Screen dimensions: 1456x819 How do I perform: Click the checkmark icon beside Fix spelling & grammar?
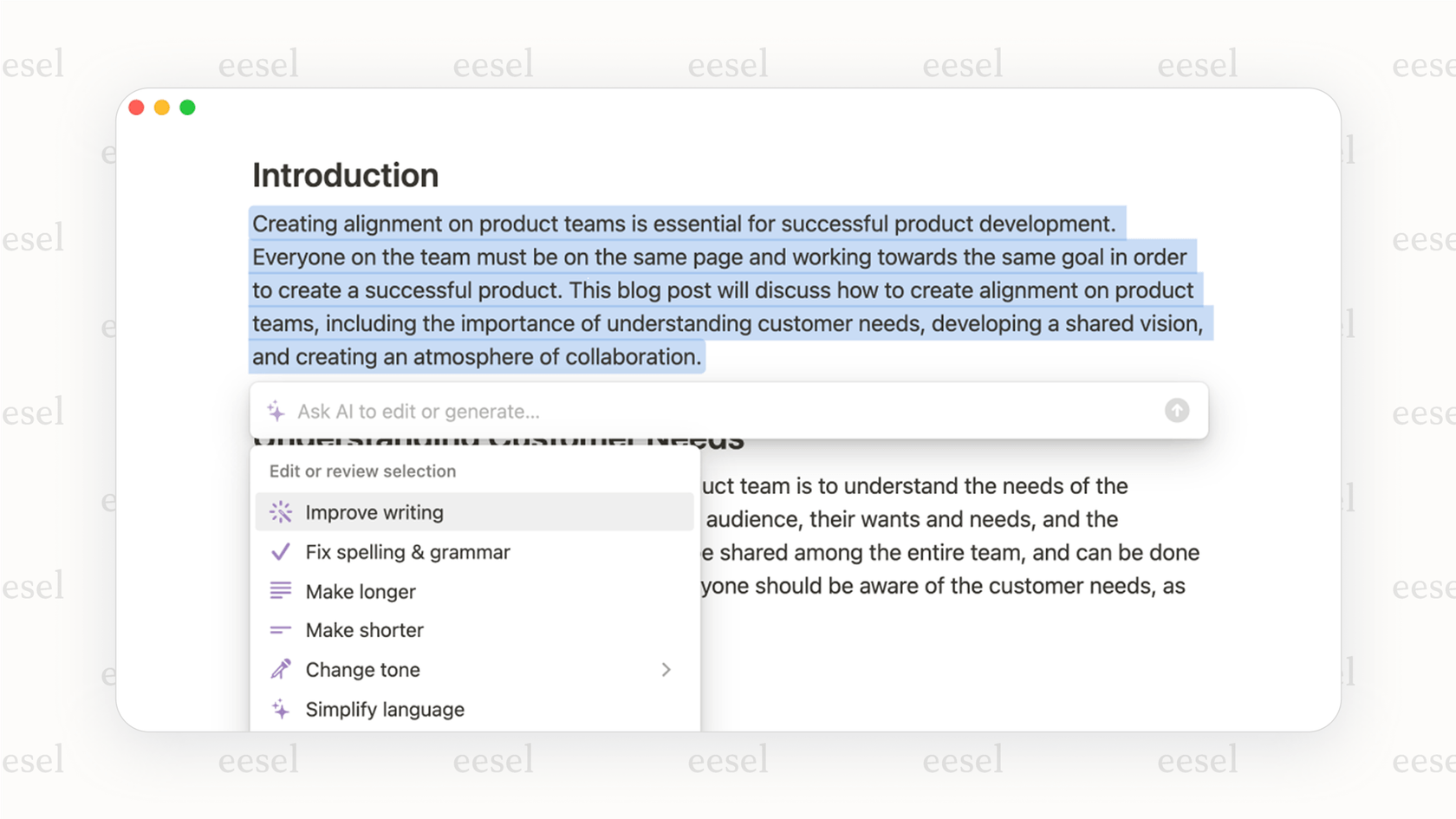280,551
